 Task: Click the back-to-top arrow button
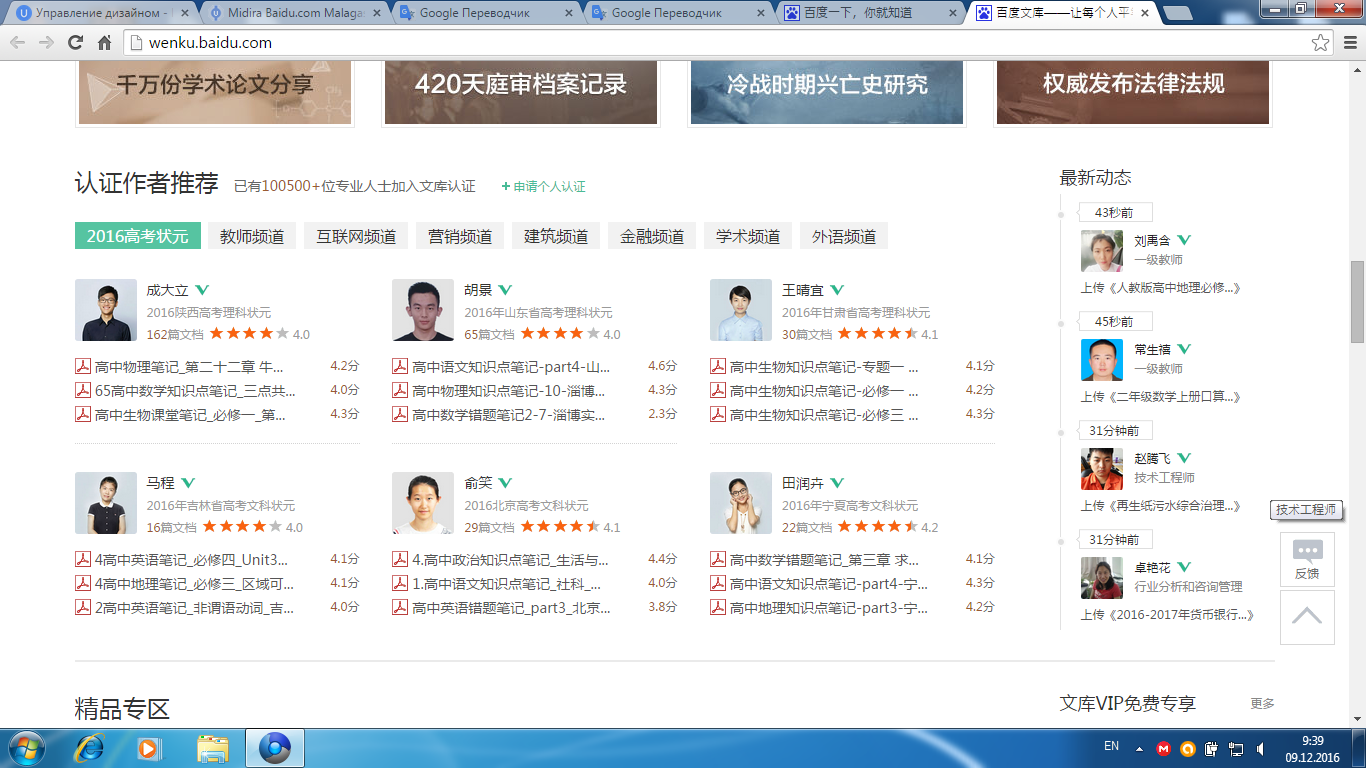(x=1307, y=617)
